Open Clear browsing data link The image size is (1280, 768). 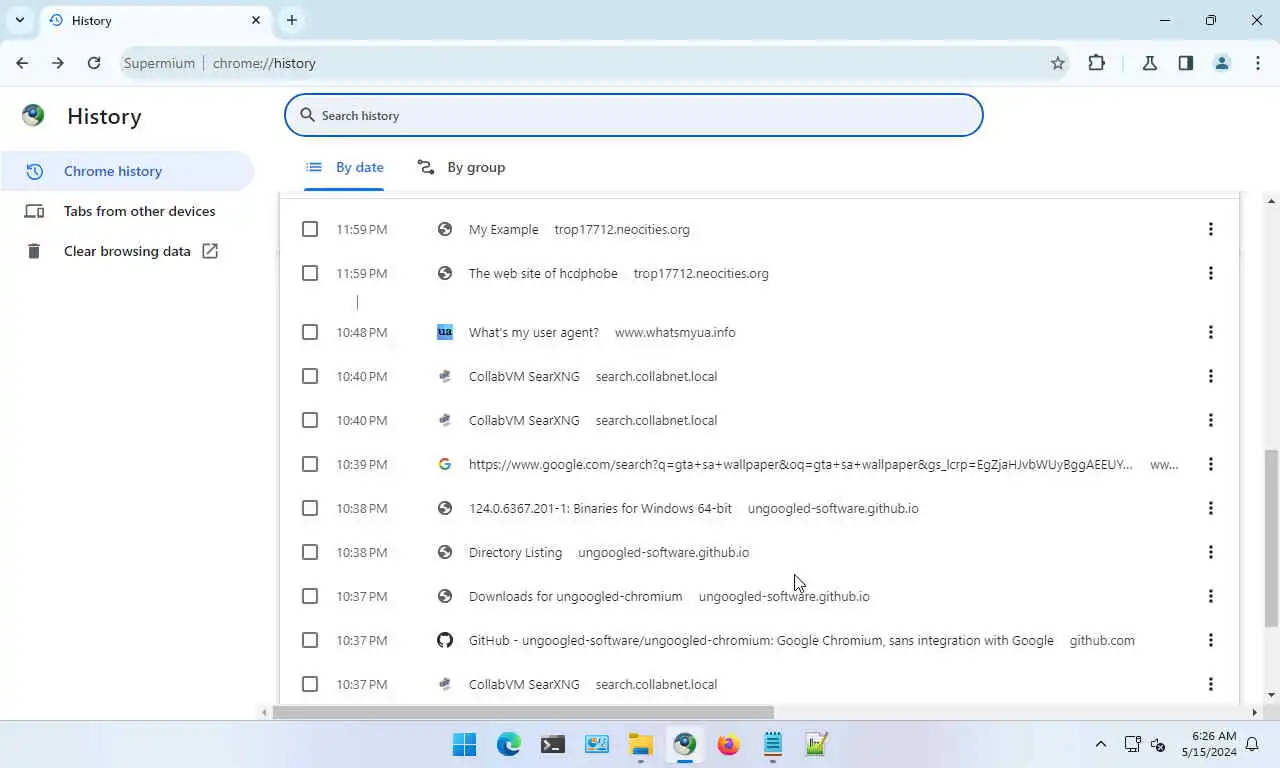point(127,251)
